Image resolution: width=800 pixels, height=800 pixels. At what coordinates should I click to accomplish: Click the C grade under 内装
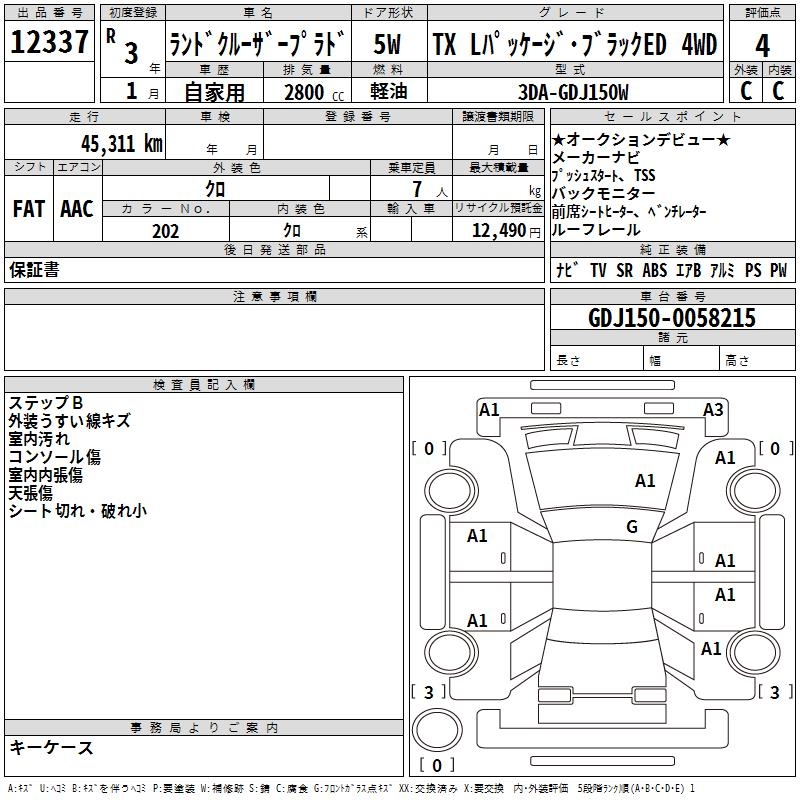coord(778,91)
